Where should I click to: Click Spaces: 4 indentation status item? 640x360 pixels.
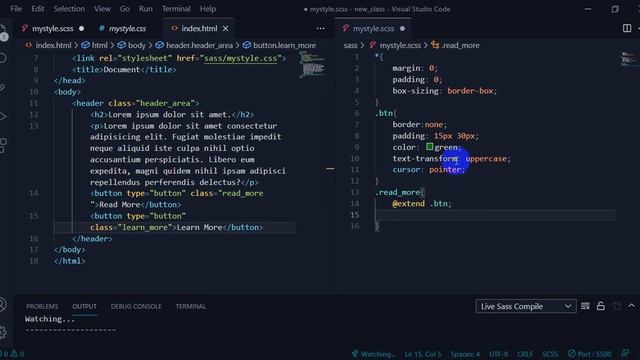[465, 354]
